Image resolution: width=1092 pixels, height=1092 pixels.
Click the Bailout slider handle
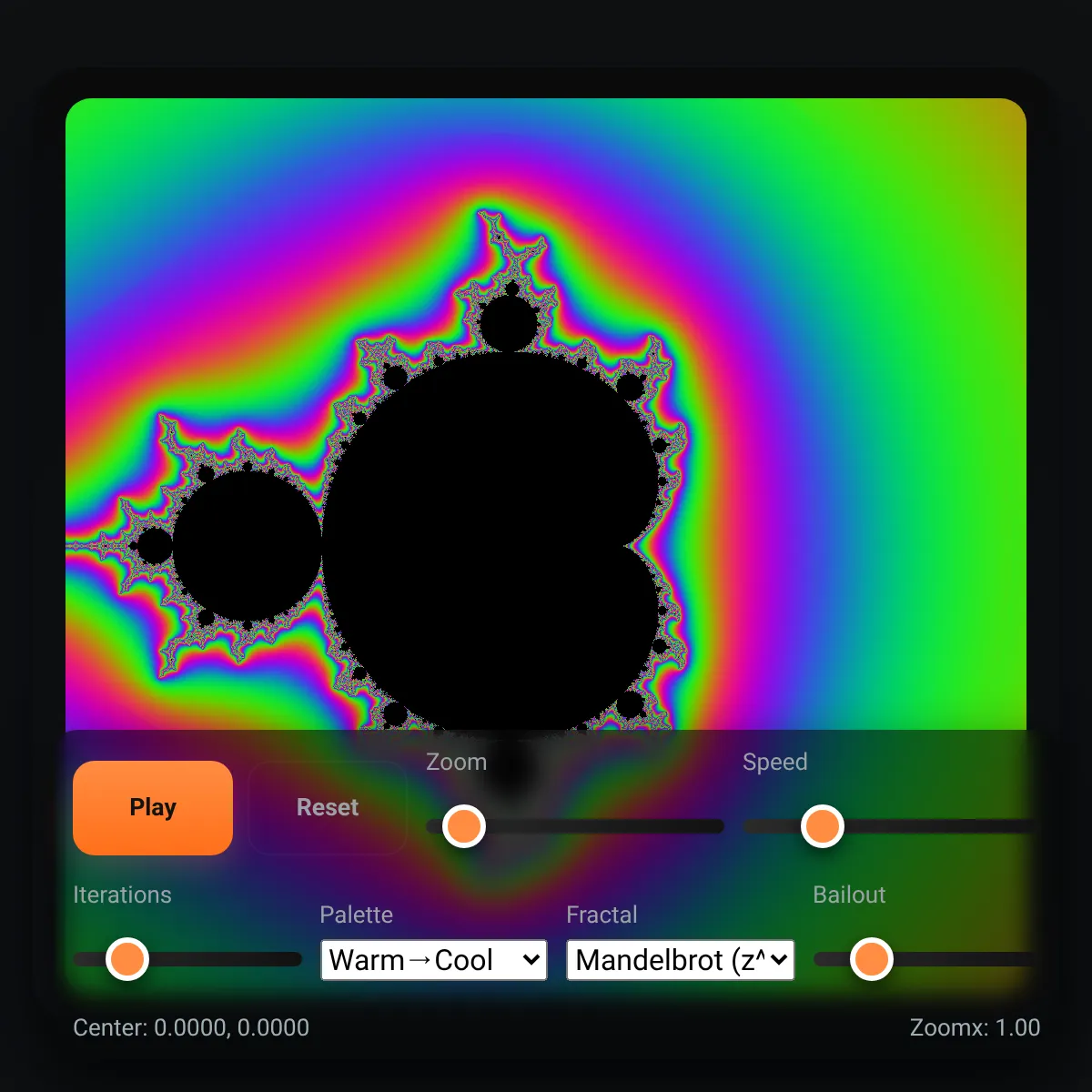[x=872, y=959]
